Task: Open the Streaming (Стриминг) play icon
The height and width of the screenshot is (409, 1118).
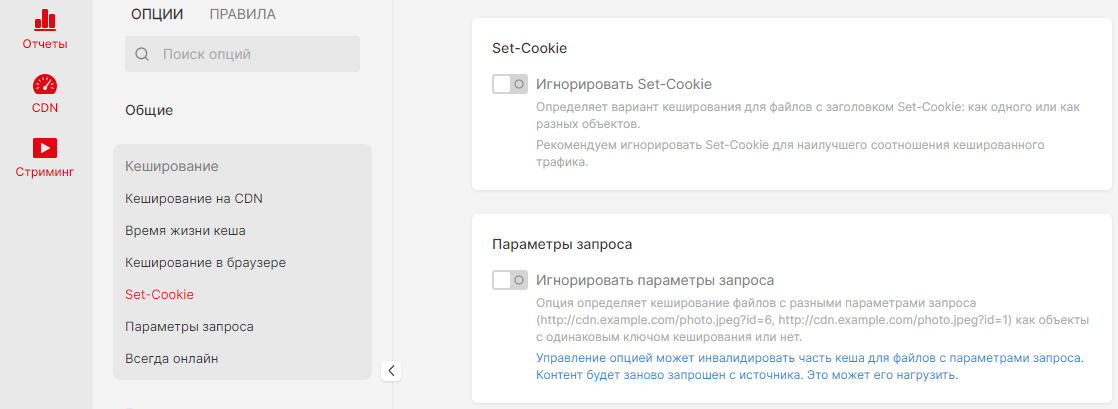Action: 45,148
